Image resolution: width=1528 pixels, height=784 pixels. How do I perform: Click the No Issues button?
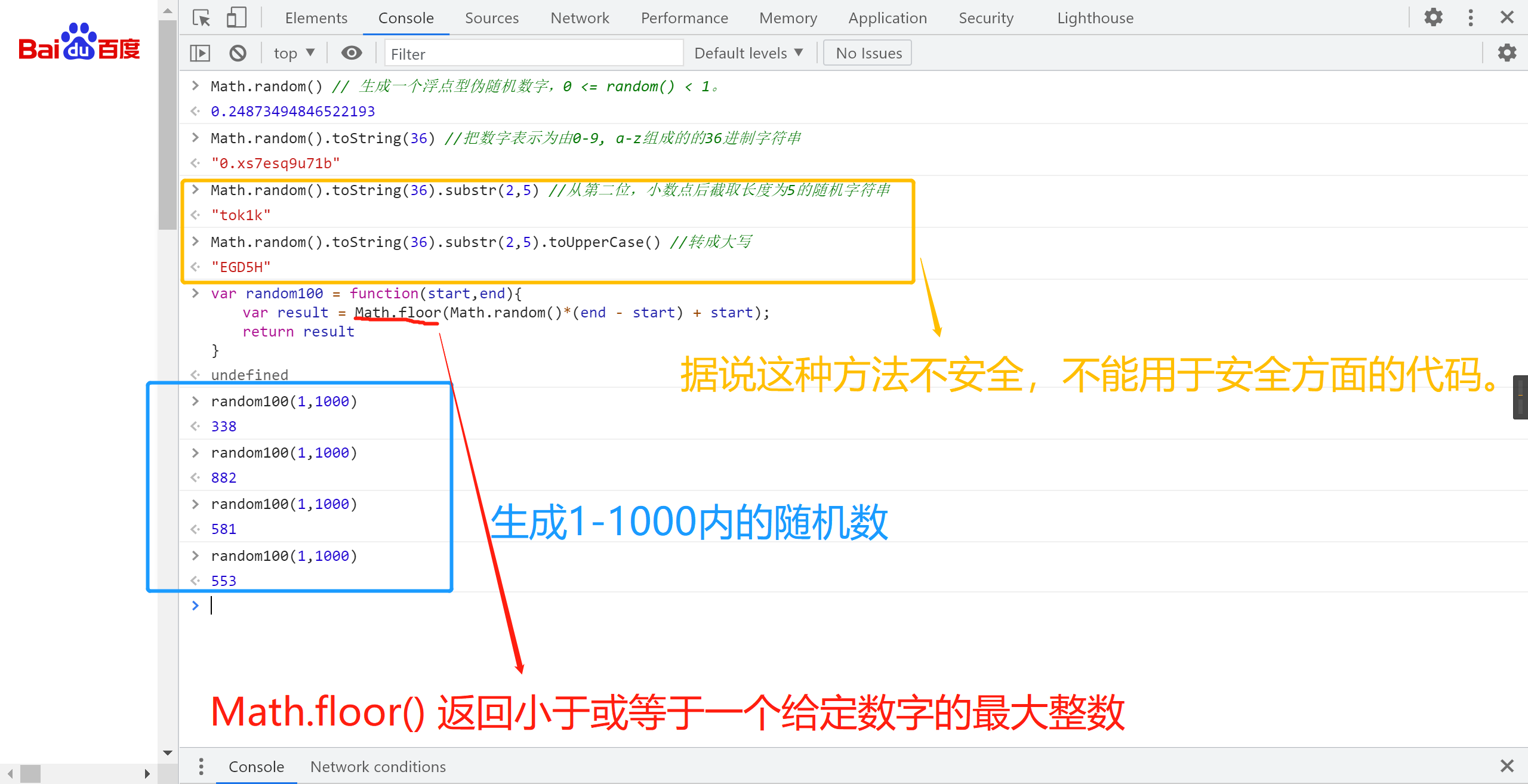pyautogui.click(x=868, y=54)
